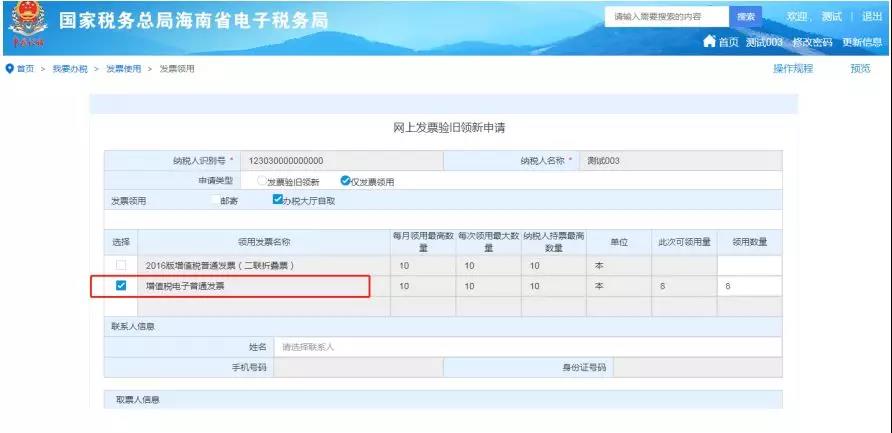The image size is (892, 433).
Task: Click the home icon next to 首页
Action: coord(709,42)
